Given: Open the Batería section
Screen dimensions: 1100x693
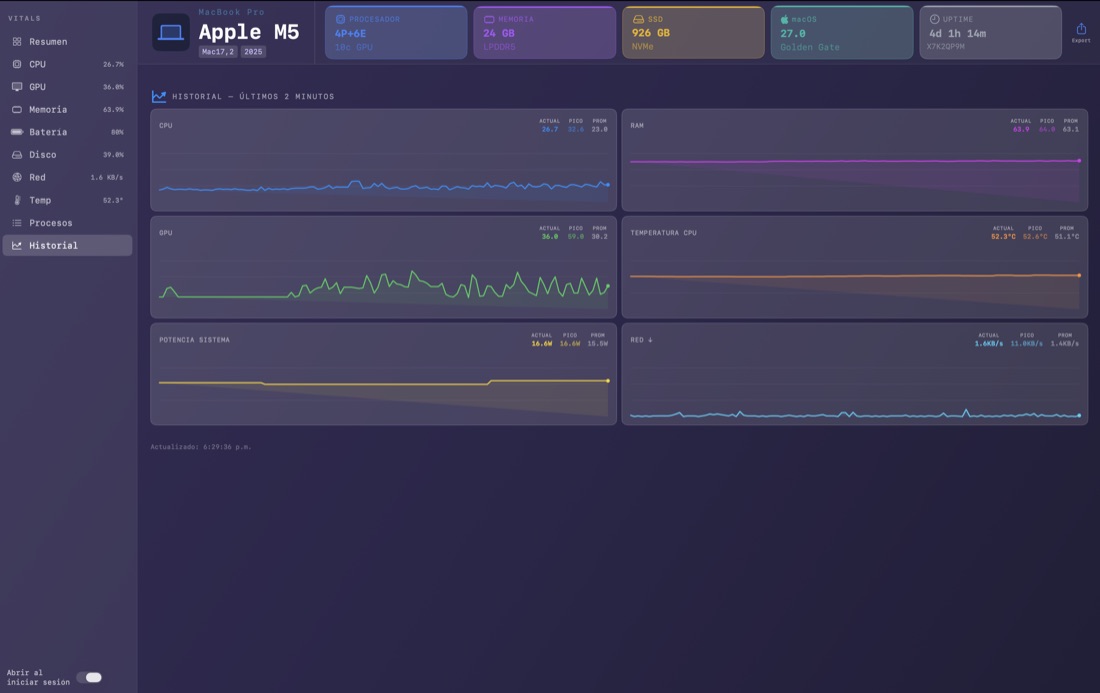Looking at the screenshot, I should point(67,132).
